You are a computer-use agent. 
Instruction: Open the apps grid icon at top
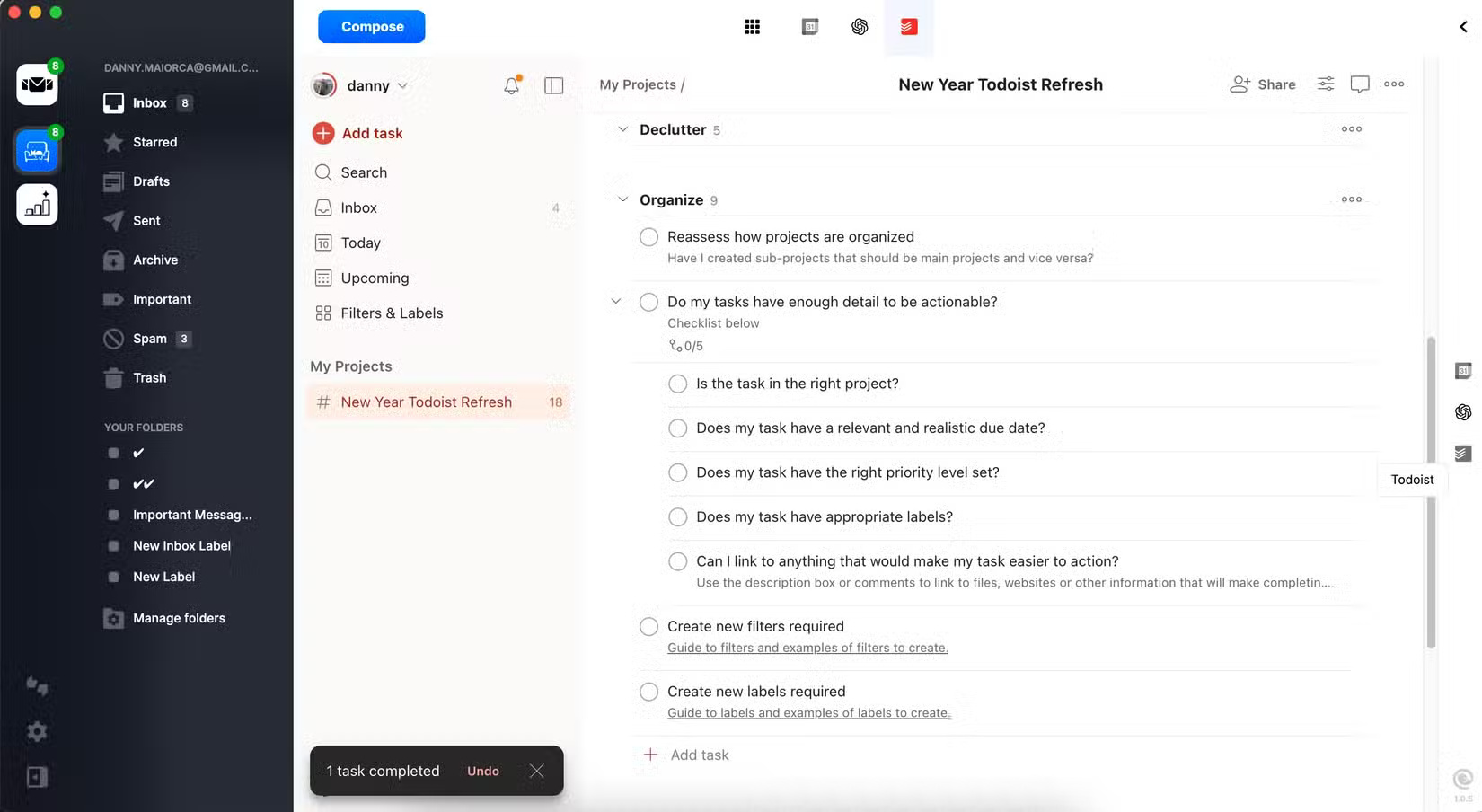pos(752,26)
